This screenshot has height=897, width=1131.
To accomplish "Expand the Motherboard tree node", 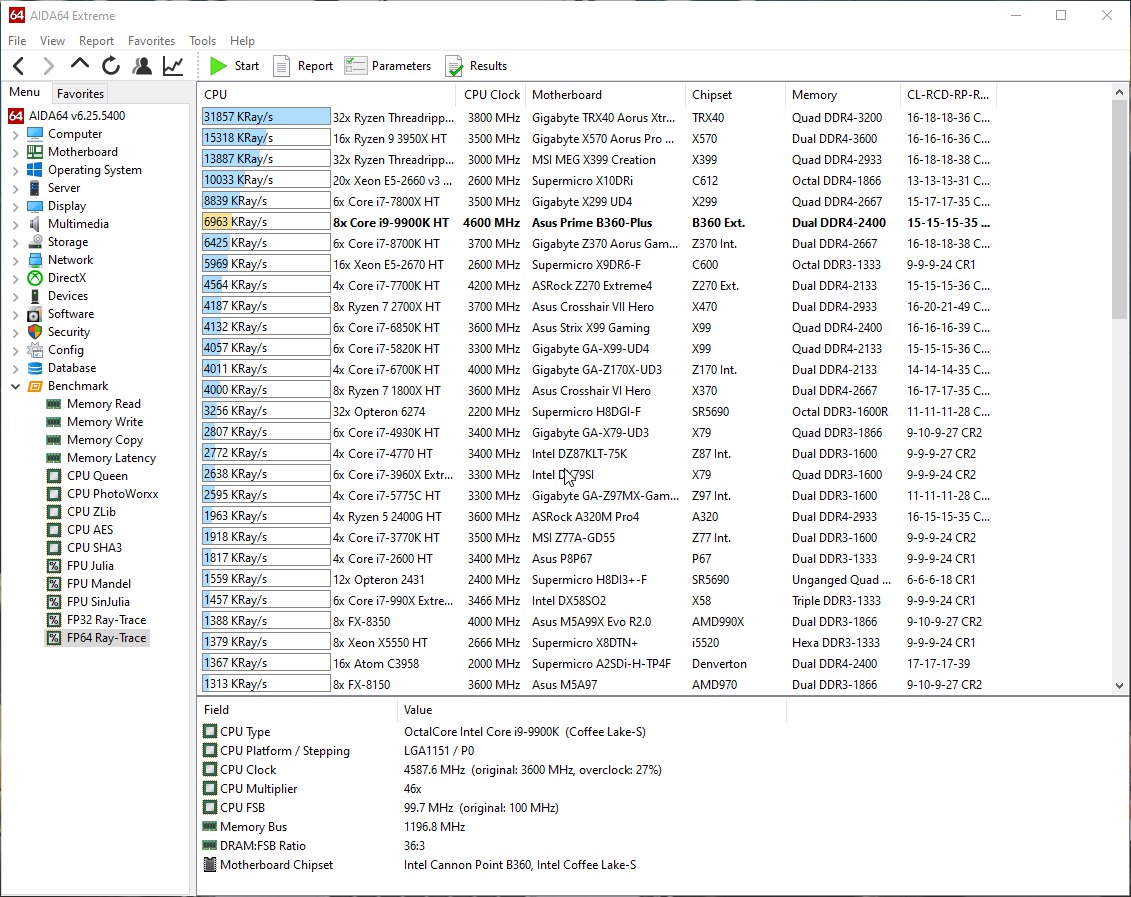I will click(x=16, y=152).
